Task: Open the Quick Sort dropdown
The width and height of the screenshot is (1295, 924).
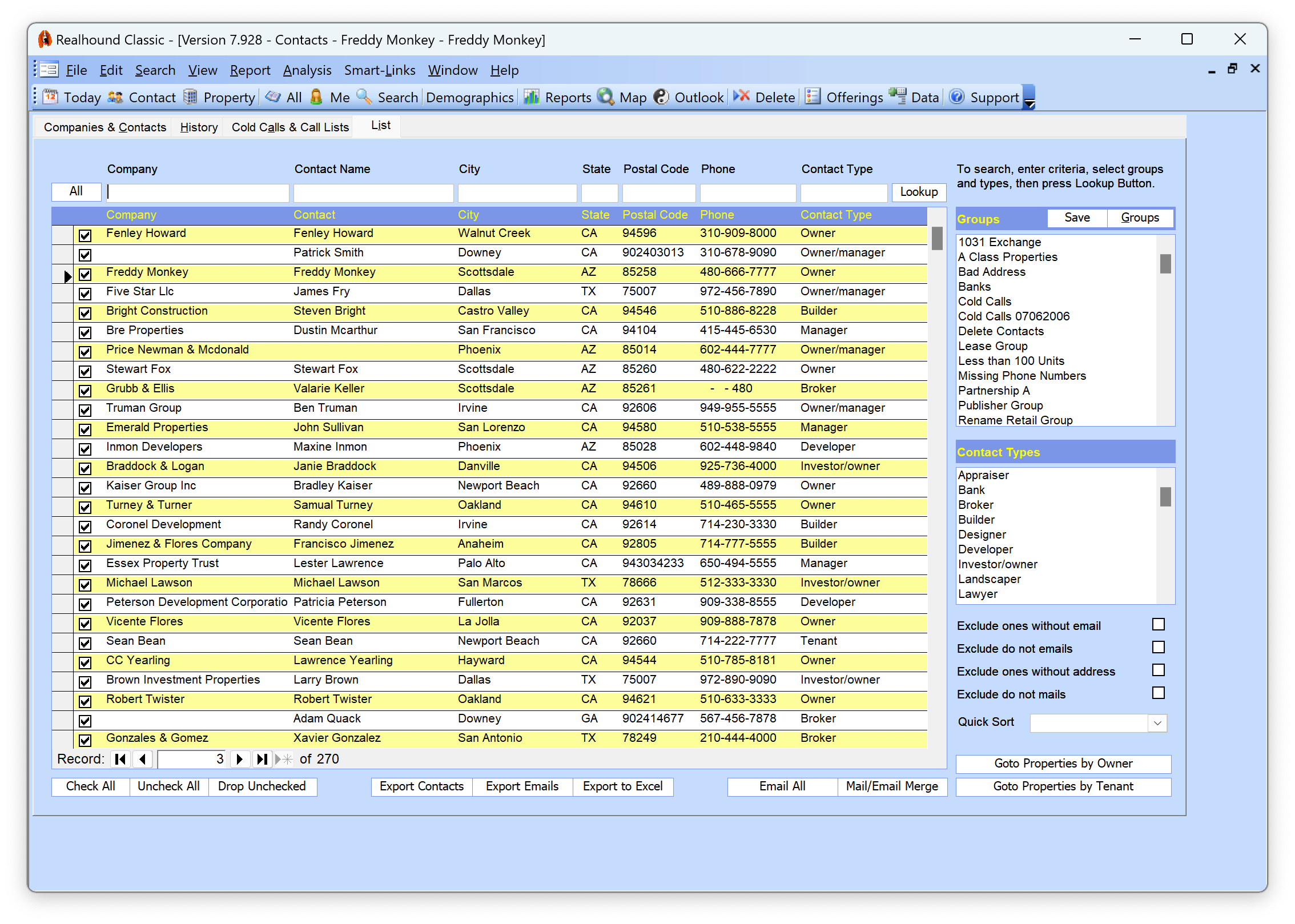Action: tap(1157, 723)
